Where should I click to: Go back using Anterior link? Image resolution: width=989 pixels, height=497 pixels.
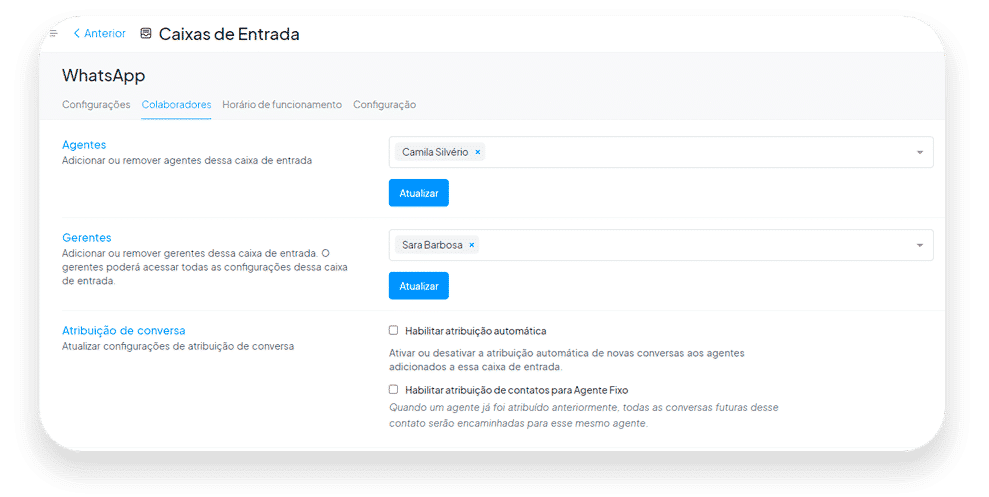pos(100,33)
